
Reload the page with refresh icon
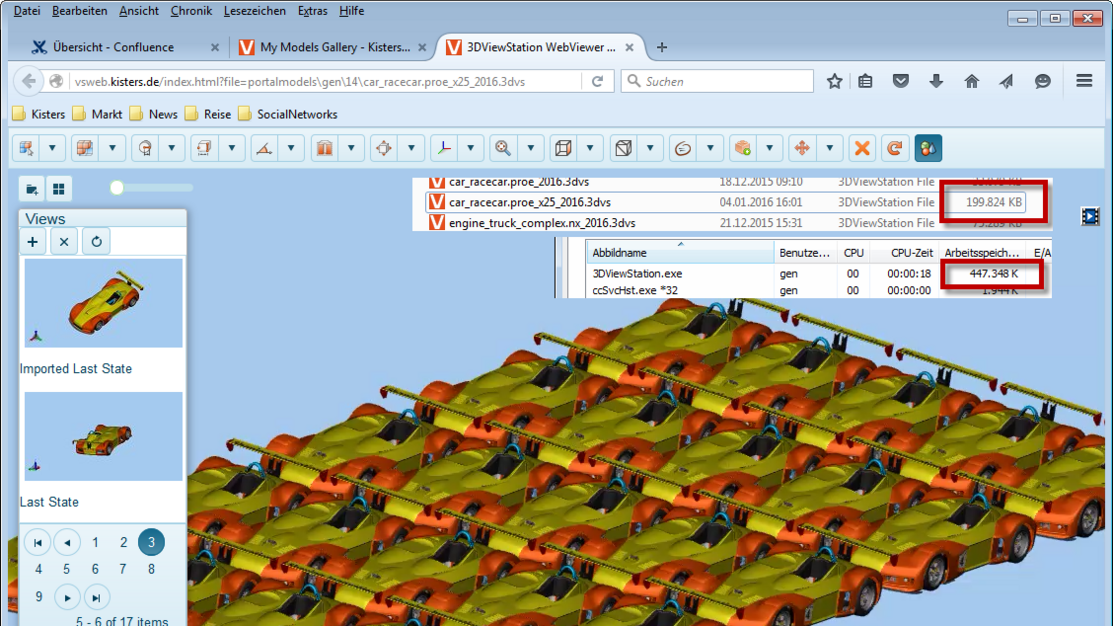[x=598, y=82]
